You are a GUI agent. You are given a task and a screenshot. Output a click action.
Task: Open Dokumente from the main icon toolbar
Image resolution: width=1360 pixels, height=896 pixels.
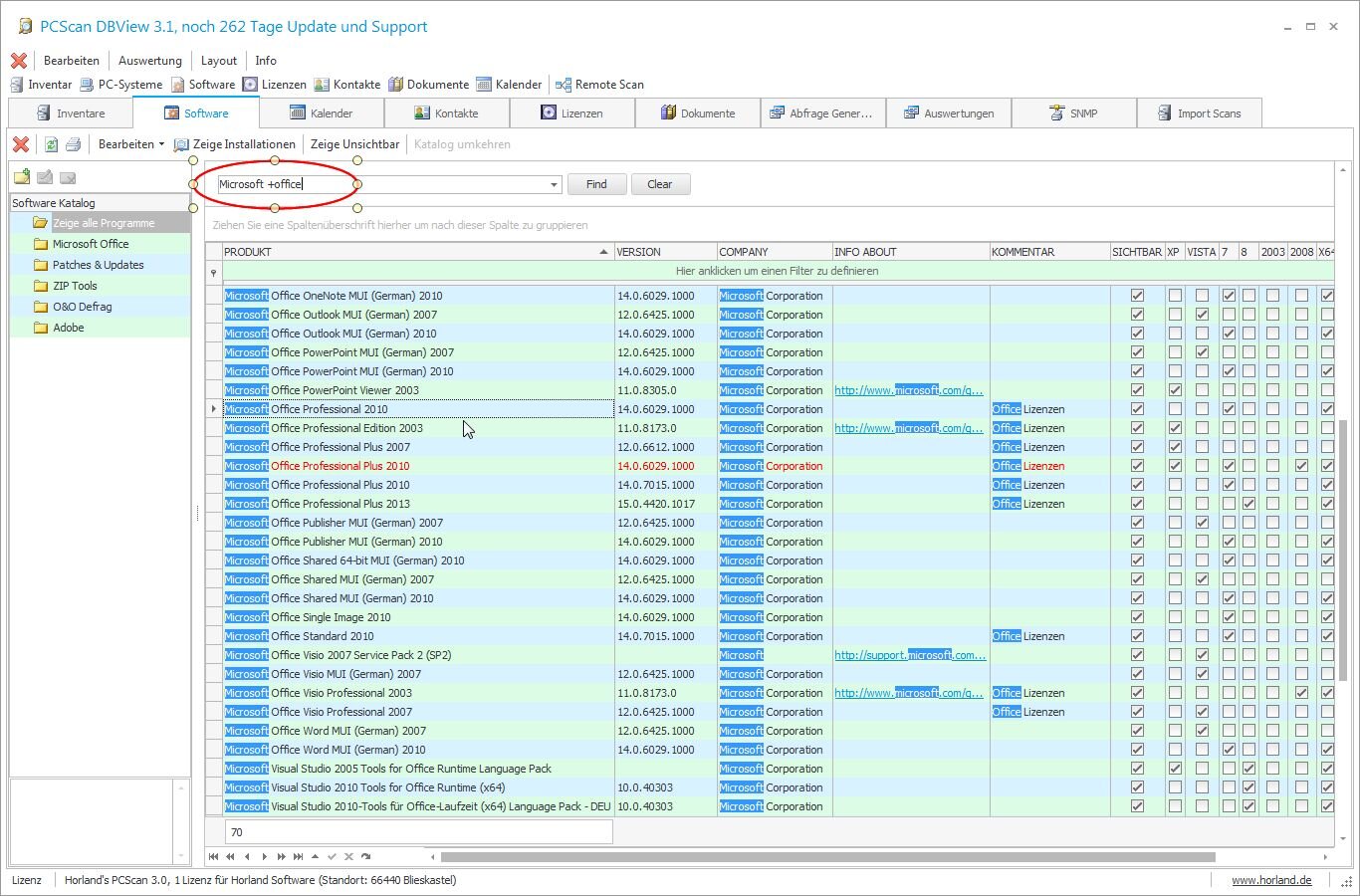pyautogui.click(x=429, y=85)
